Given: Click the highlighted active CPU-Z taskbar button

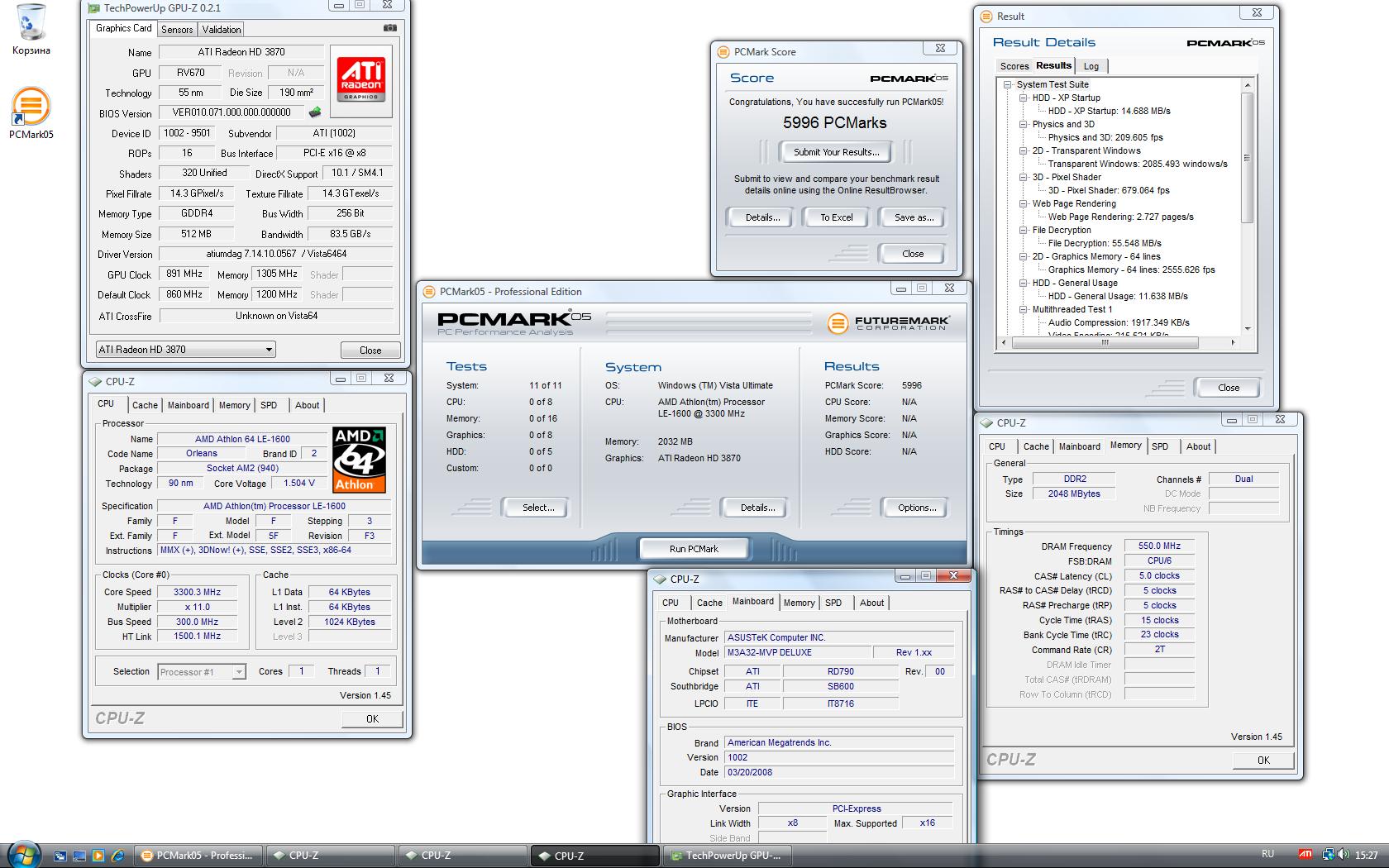Looking at the screenshot, I should pos(594,856).
